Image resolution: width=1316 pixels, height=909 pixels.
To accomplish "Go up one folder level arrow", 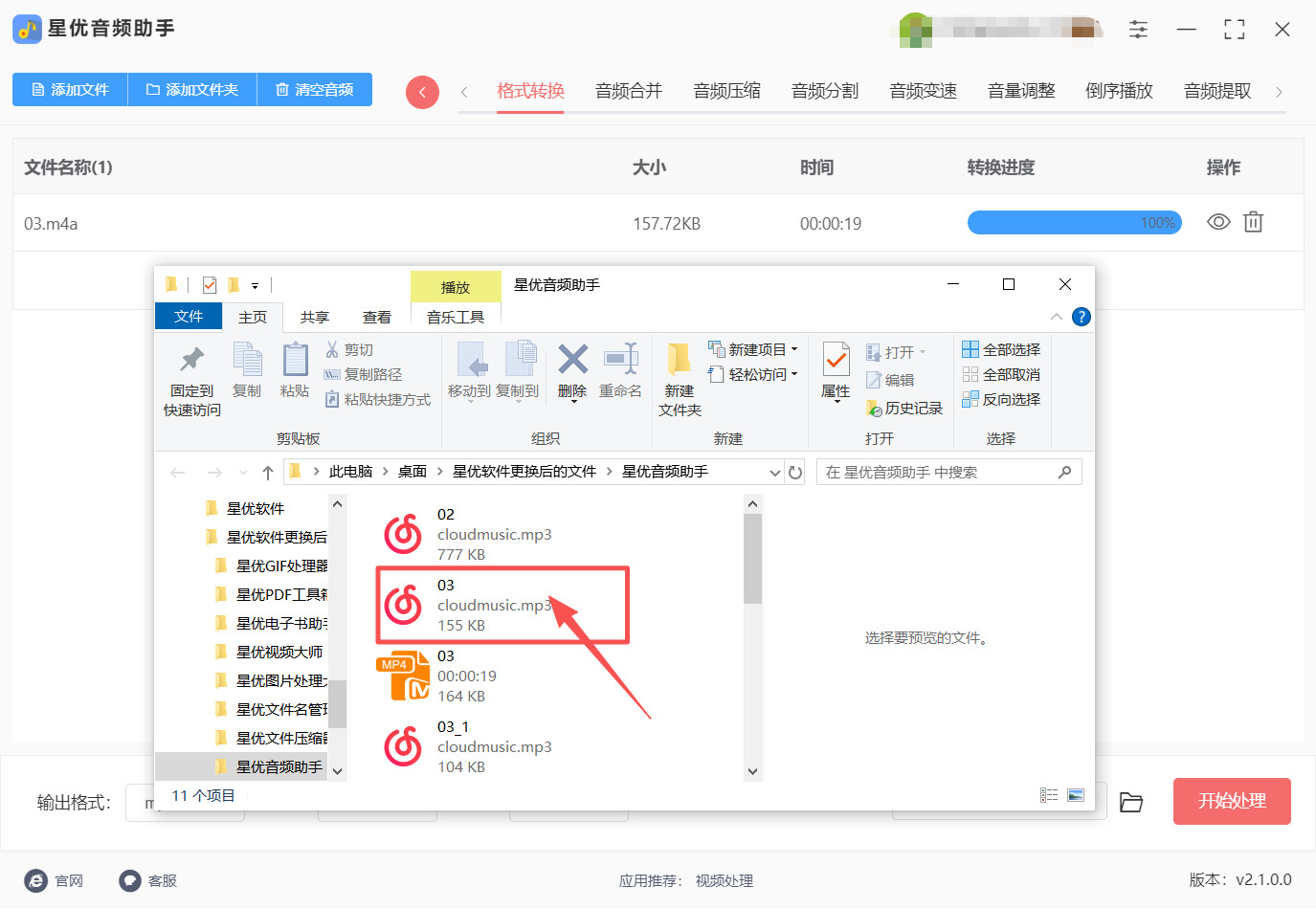I will (x=268, y=472).
